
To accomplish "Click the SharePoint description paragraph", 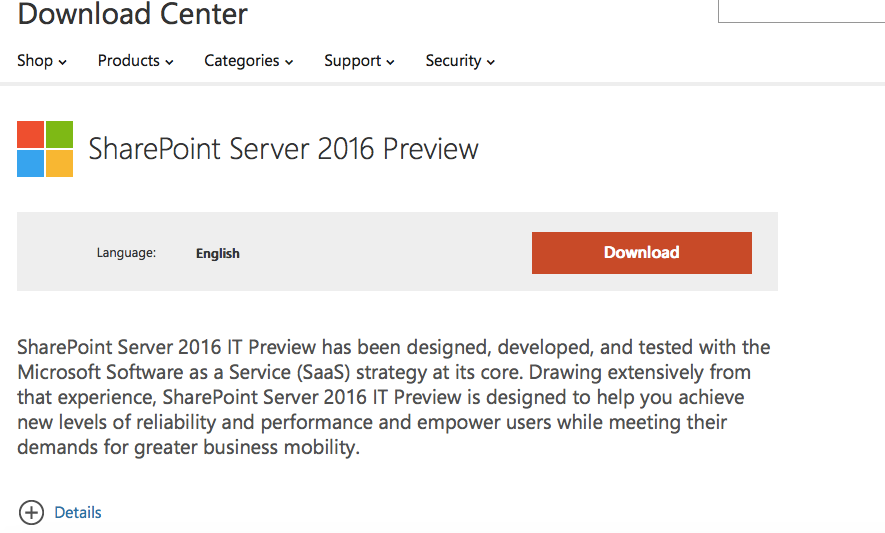I will [x=393, y=397].
